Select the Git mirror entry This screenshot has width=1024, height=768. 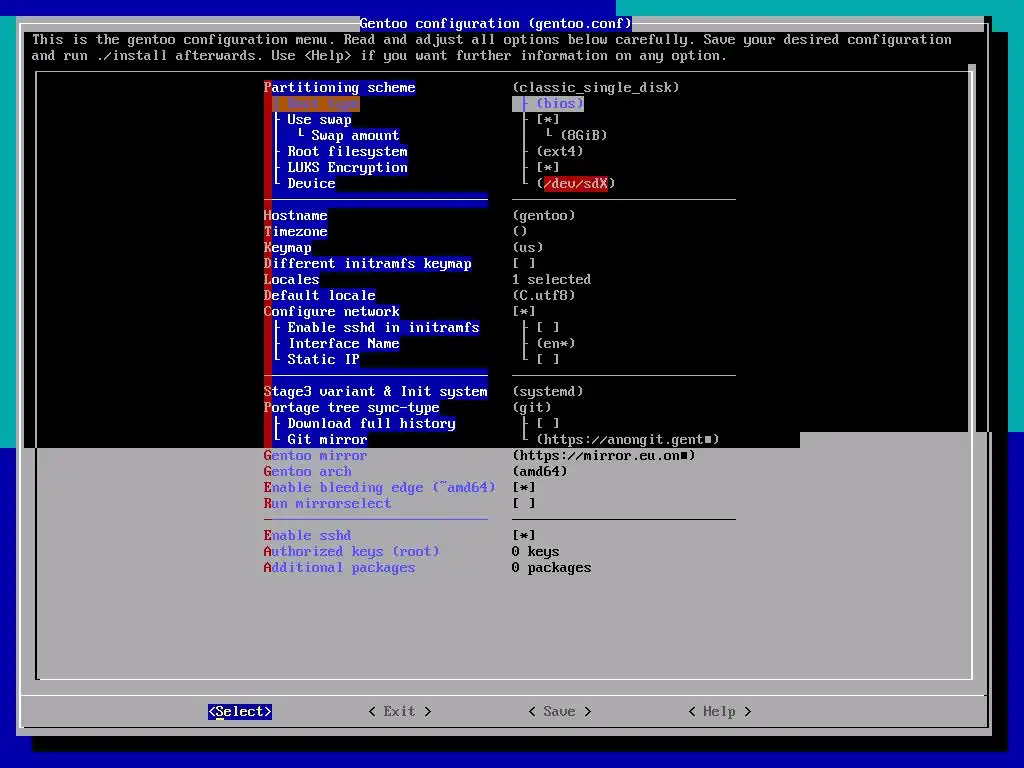click(x=327, y=440)
